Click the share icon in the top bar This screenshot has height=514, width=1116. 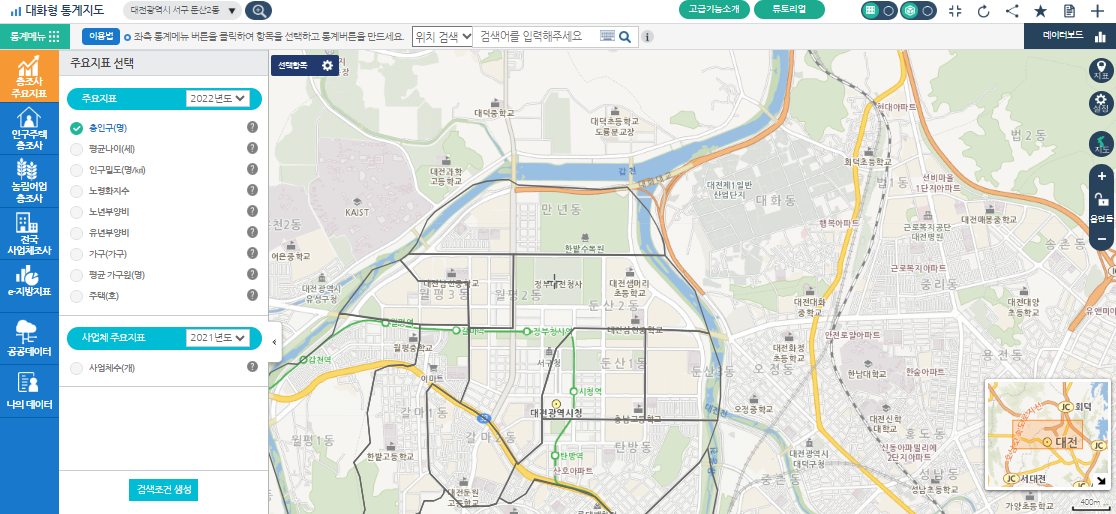point(1012,11)
